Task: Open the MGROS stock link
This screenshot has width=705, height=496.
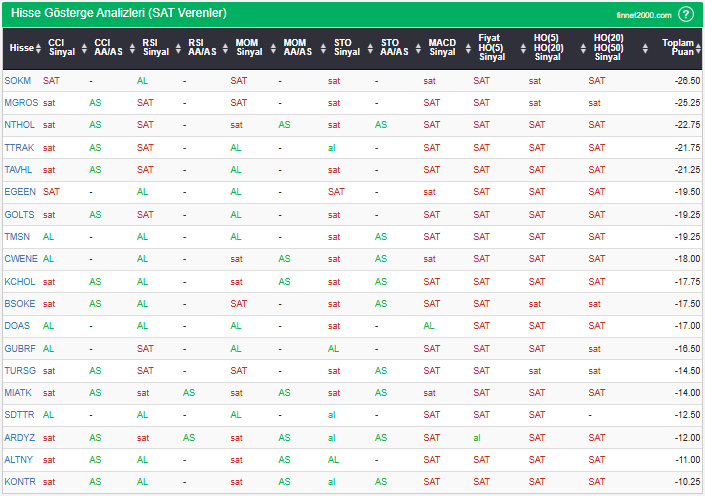Action: point(20,102)
